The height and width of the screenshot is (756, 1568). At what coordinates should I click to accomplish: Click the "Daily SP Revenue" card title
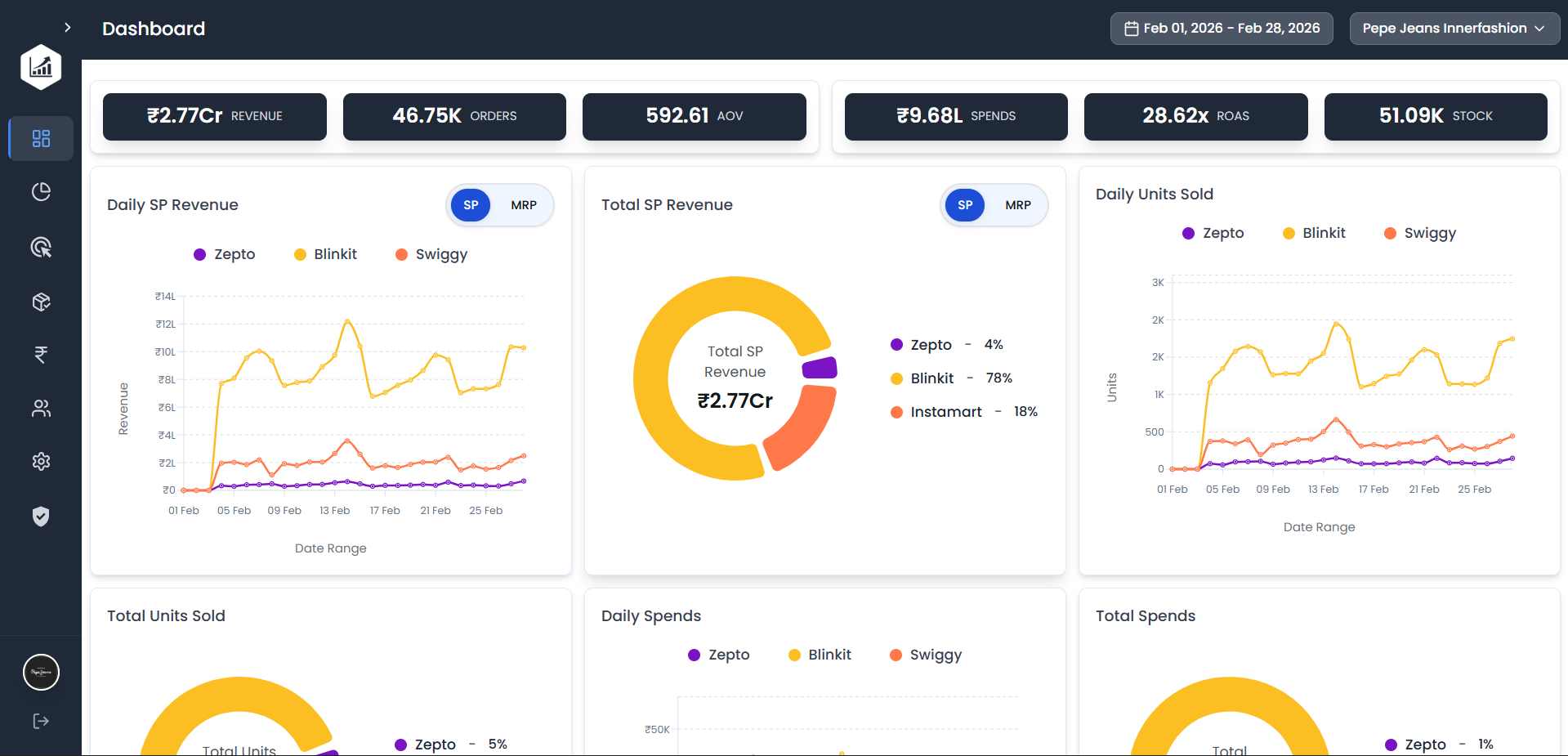click(172, 205)
